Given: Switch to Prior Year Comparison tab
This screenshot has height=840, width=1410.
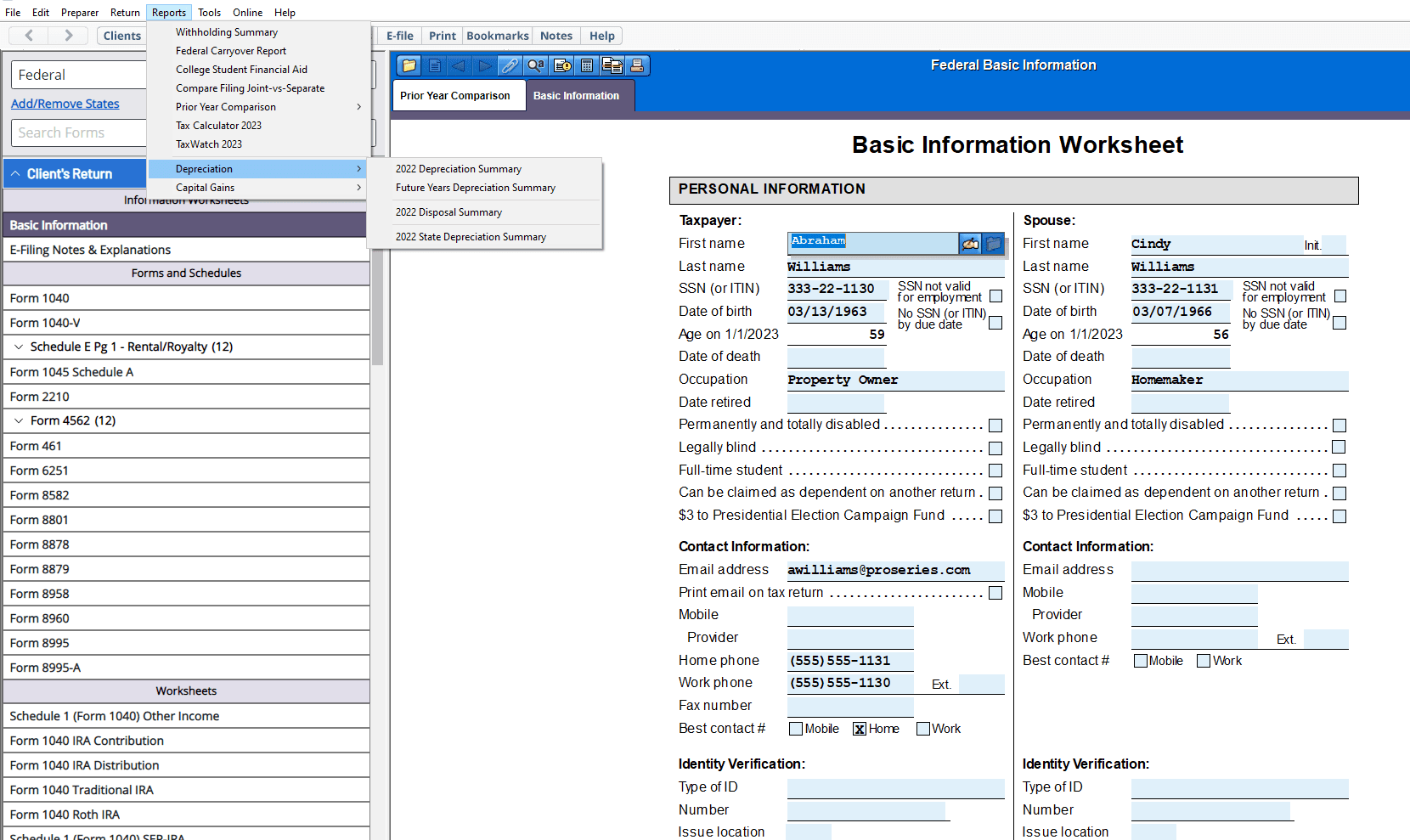Looking at the screenshot, I should (x=455, y=96).
